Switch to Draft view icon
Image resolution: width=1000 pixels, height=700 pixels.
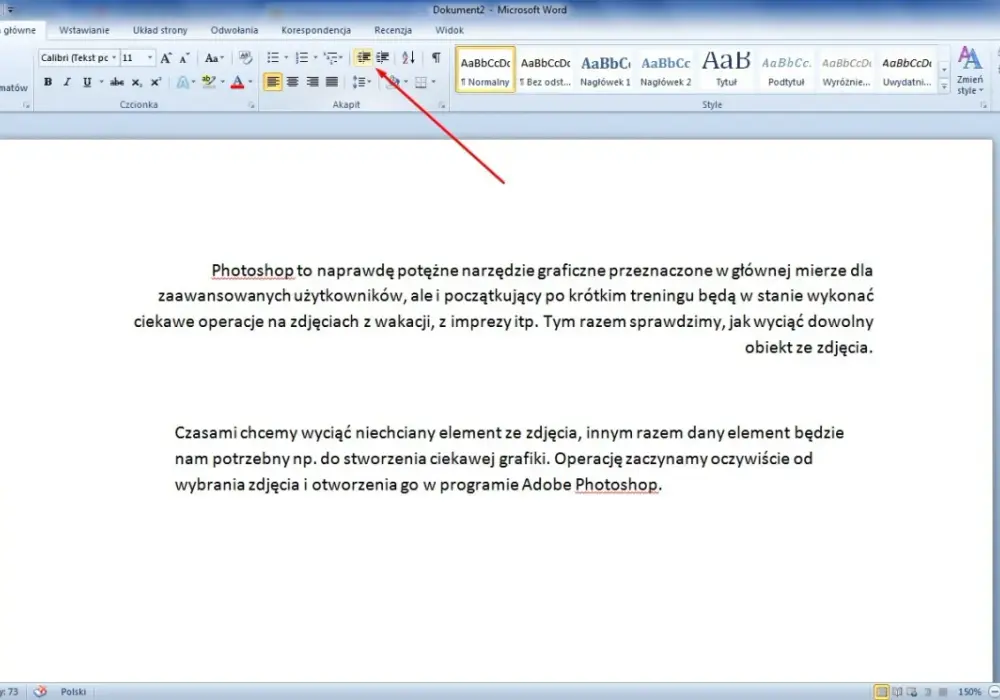point(943,692)
